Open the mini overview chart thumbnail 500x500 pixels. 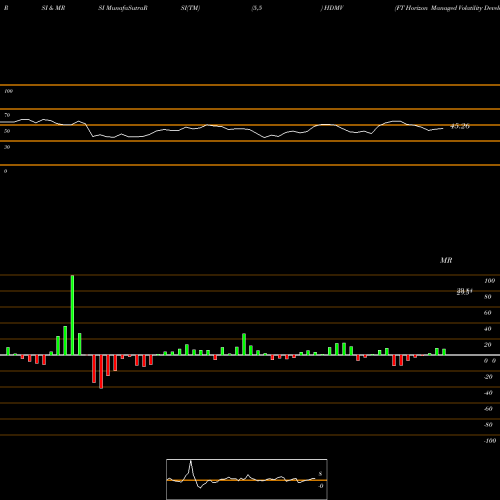(x=247, y=479)
